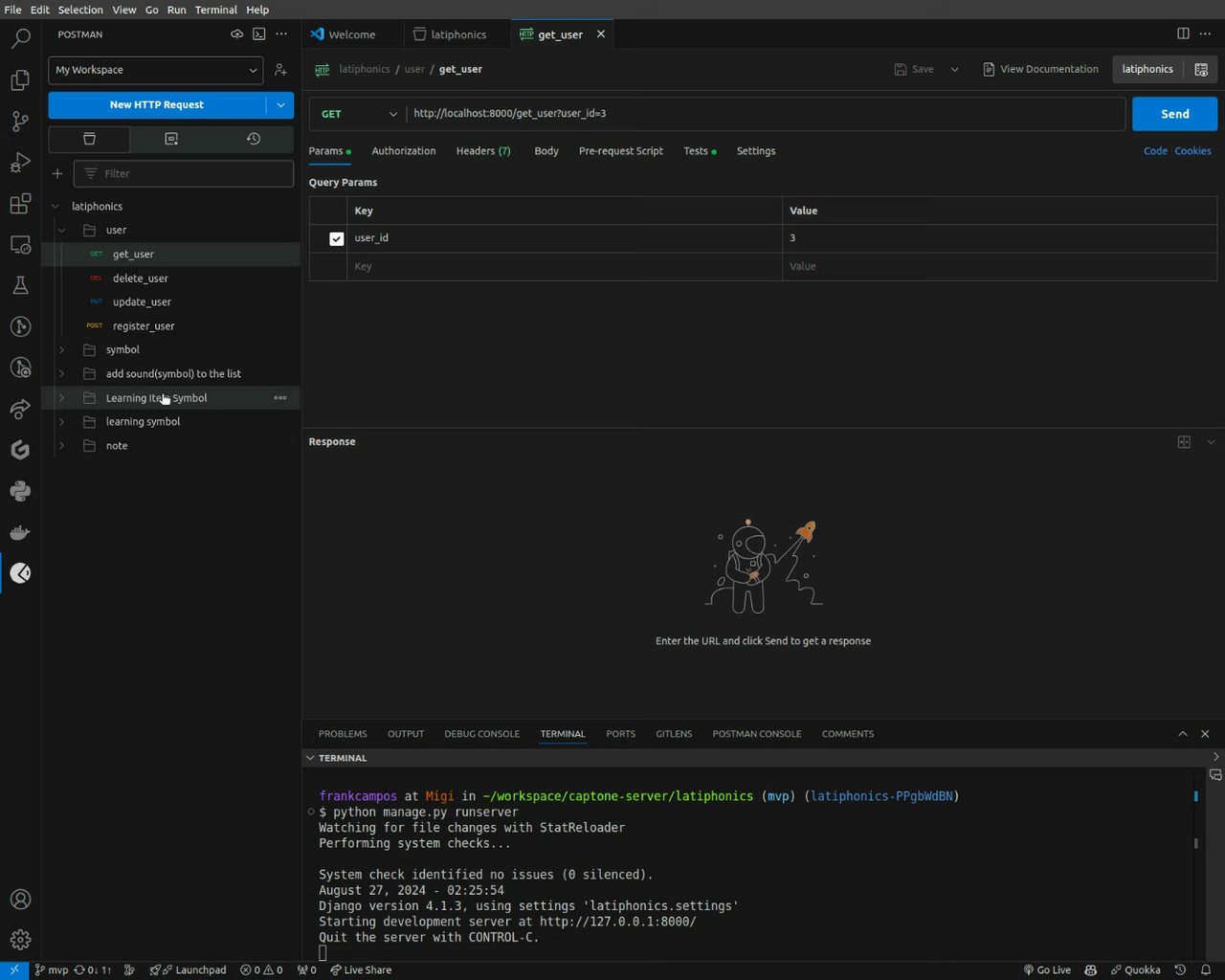The height and width of the screenshot is (980, 1225).
Task: Open the GET method dropdown
Action: point(358,114)
